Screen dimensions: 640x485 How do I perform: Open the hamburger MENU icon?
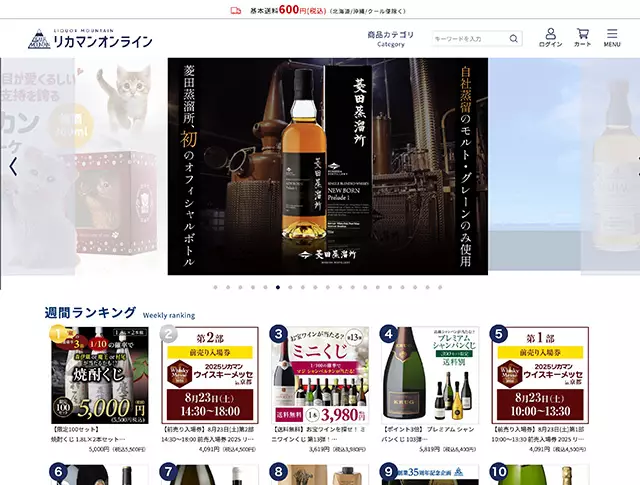pos(612,38)
